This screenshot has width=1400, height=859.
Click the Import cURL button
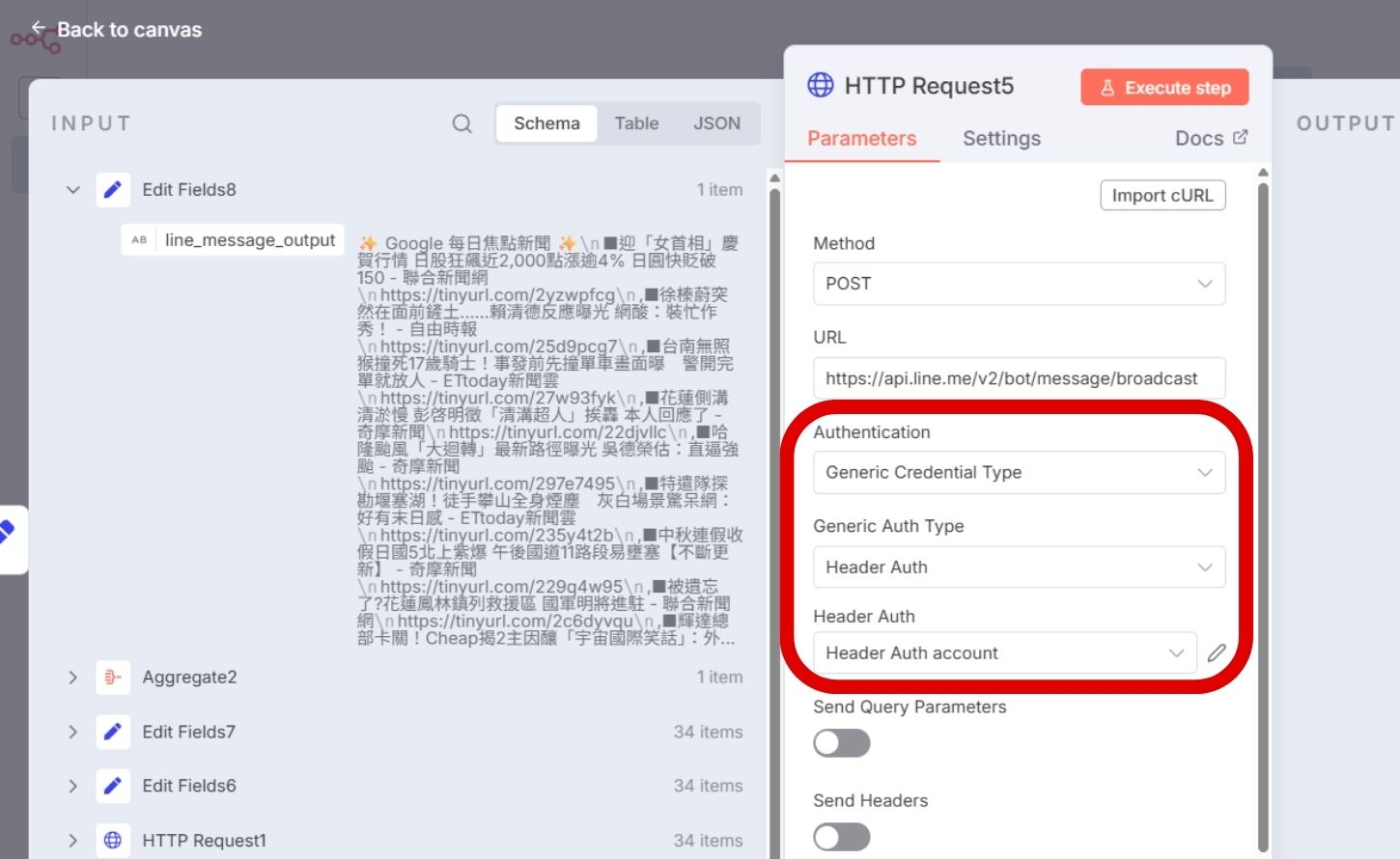tap(1162, 195)
